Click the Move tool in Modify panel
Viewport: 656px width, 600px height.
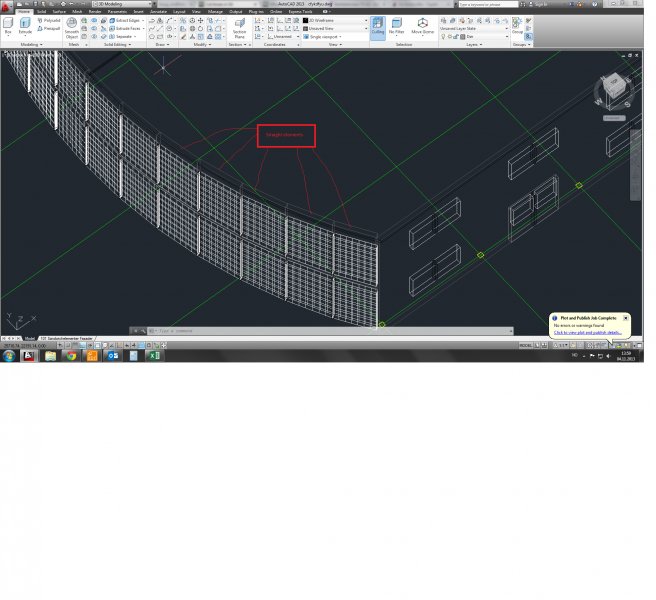pyautogui.click(x=200, y=21)
